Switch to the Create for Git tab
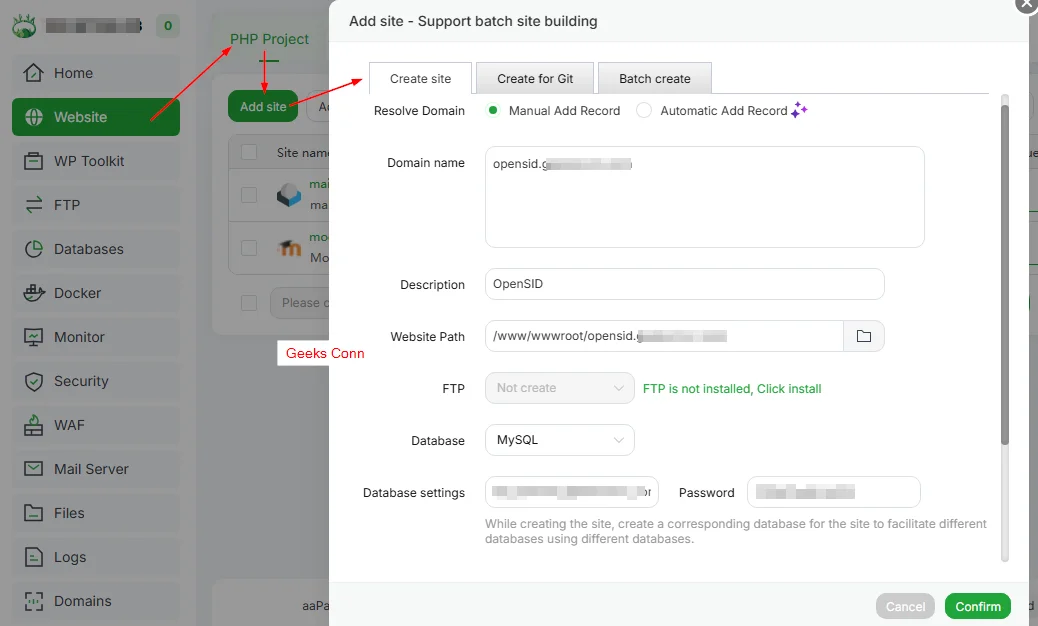Image resolution: width=1038 pixels, height=626 pixels. pos(534,78)
